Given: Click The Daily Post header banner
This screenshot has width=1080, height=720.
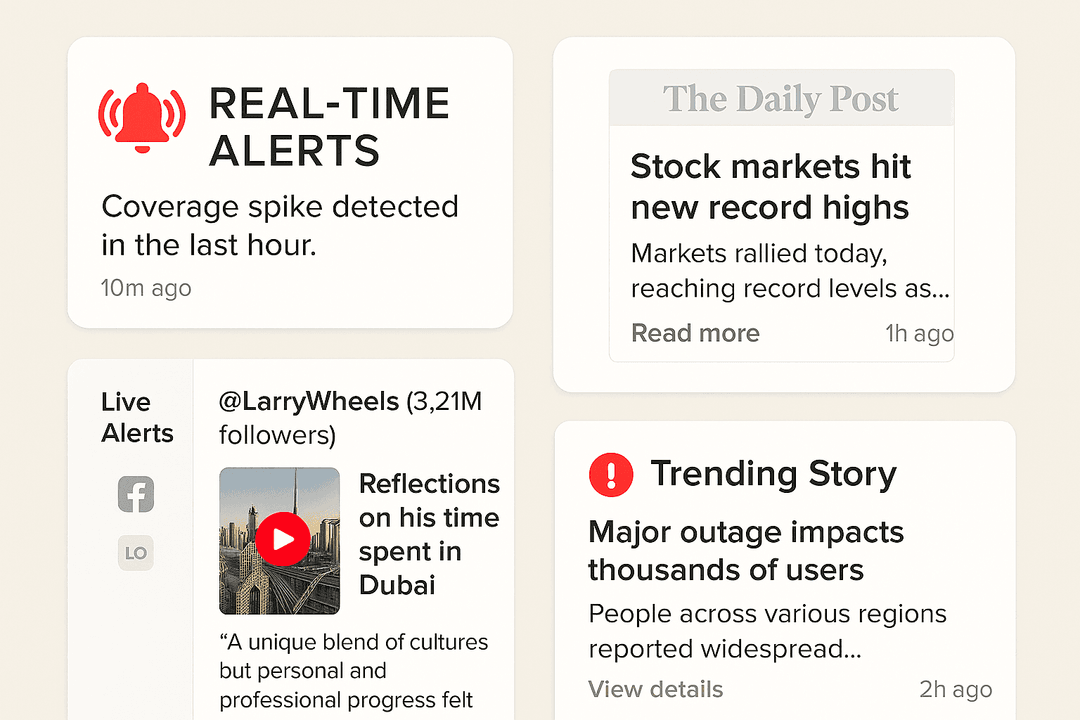Looking at the screenshot, I should pyautogui.click(x=781, y=99).
